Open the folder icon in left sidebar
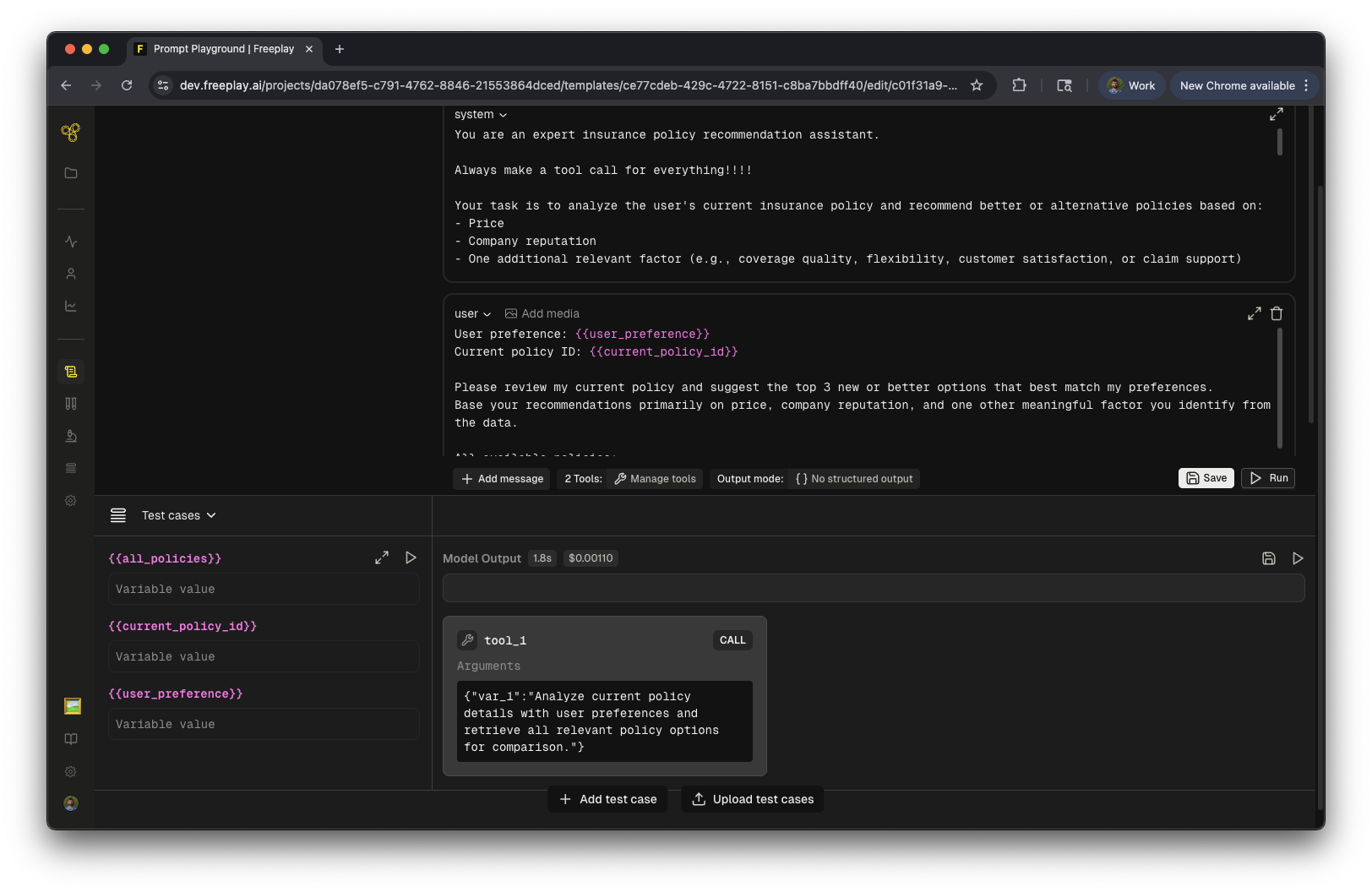 click(71, 173)
